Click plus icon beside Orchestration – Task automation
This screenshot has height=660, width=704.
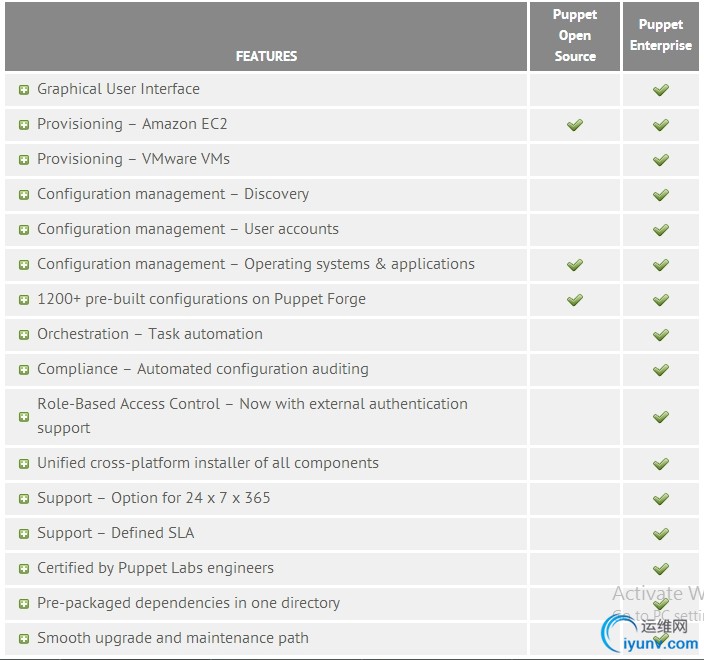click(24, 335)
